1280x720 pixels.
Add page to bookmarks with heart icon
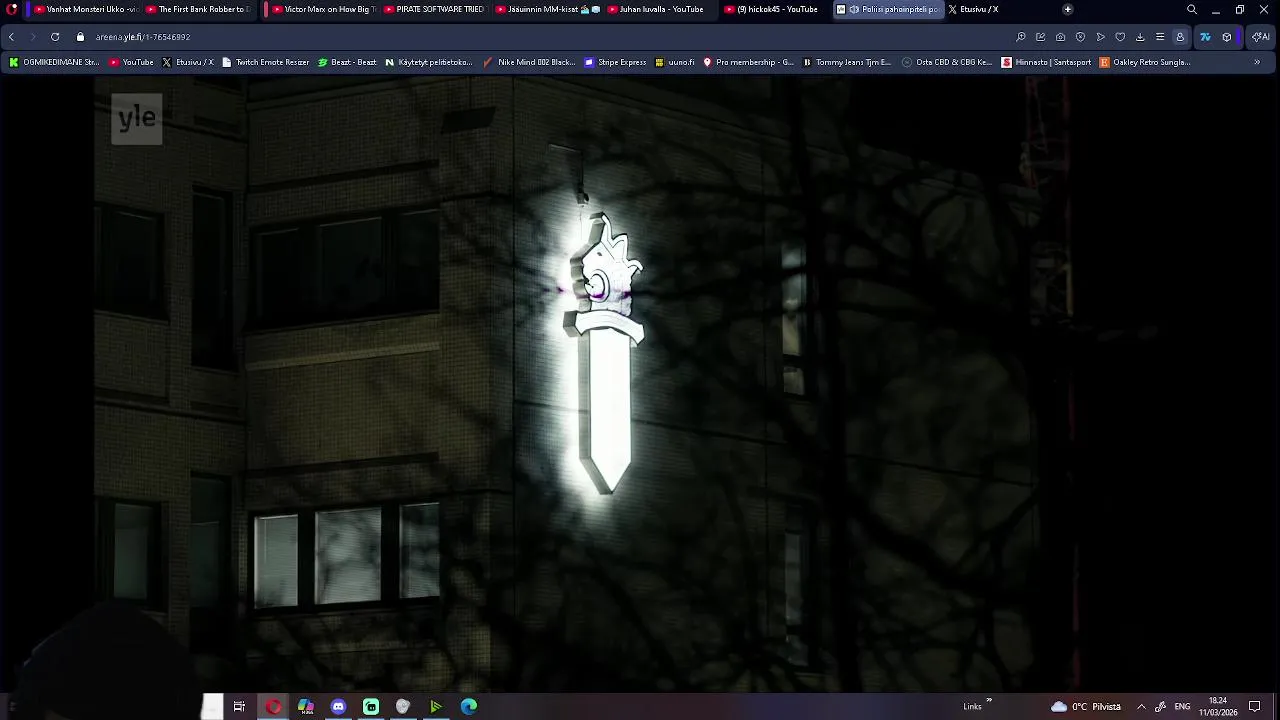(x=1120, y=37)
